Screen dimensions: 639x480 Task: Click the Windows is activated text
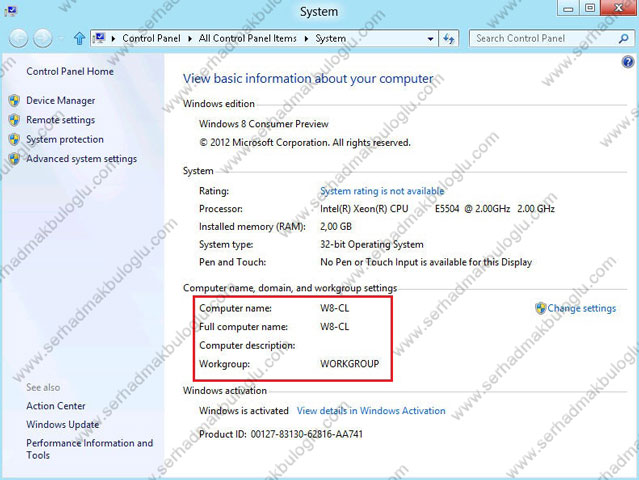[x=244, y=411]
